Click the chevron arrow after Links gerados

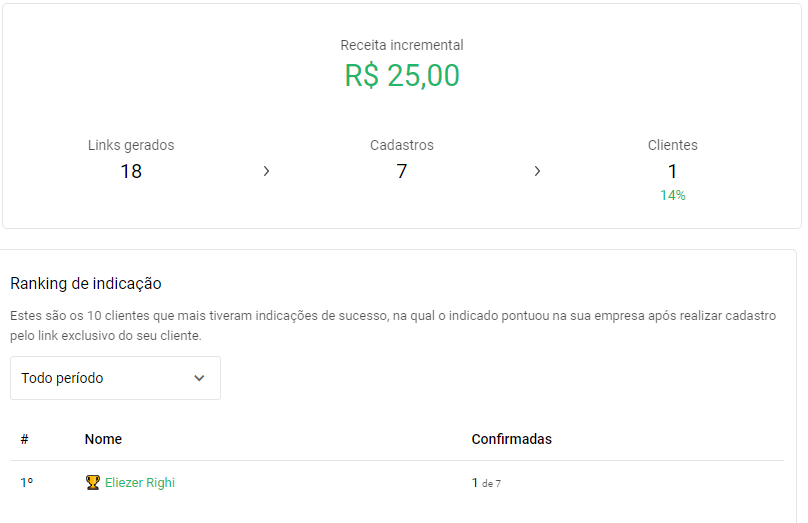point(266,171)
